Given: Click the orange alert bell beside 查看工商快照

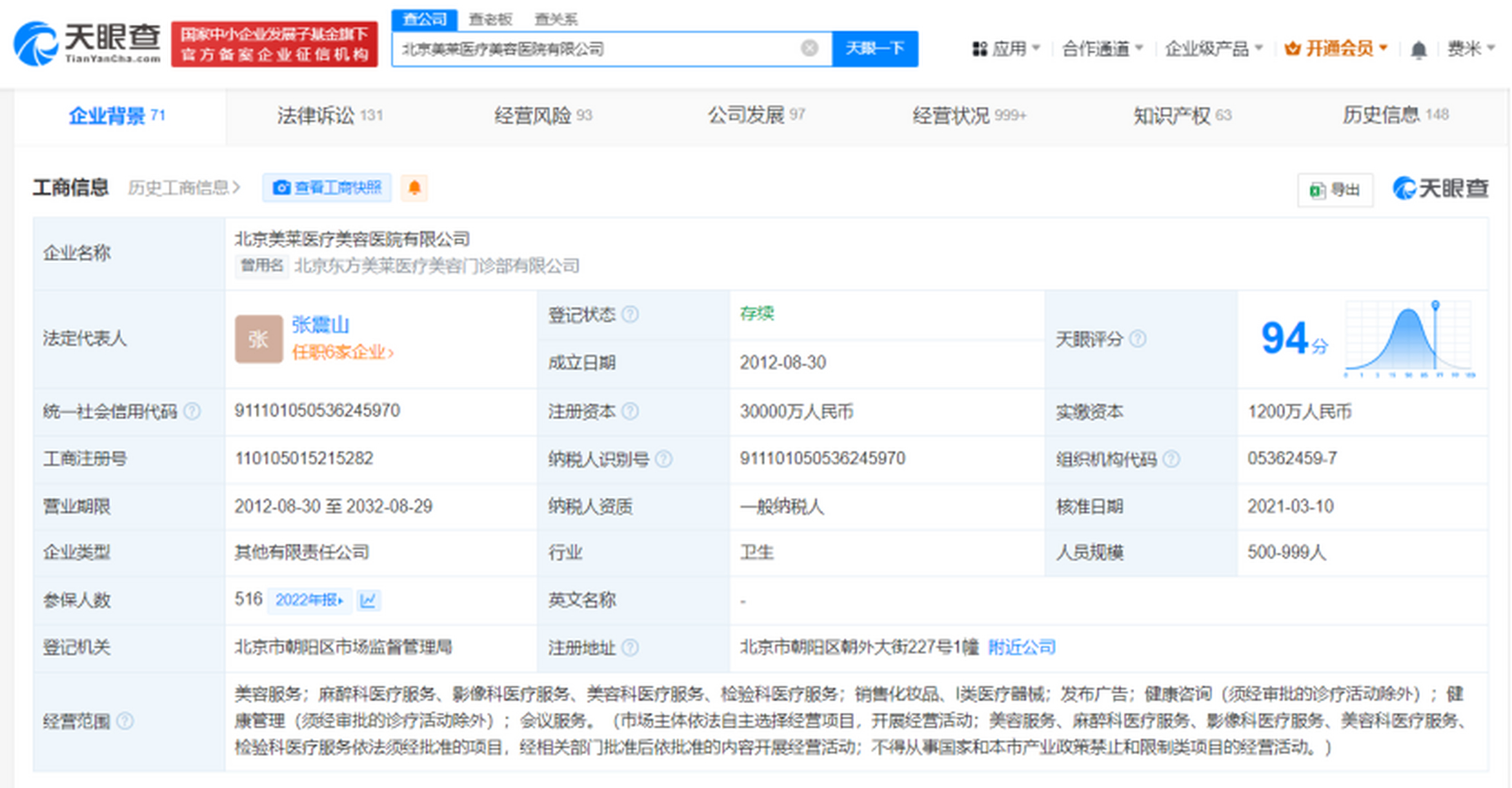Looking at the screenshot, I should coord(415,187).
